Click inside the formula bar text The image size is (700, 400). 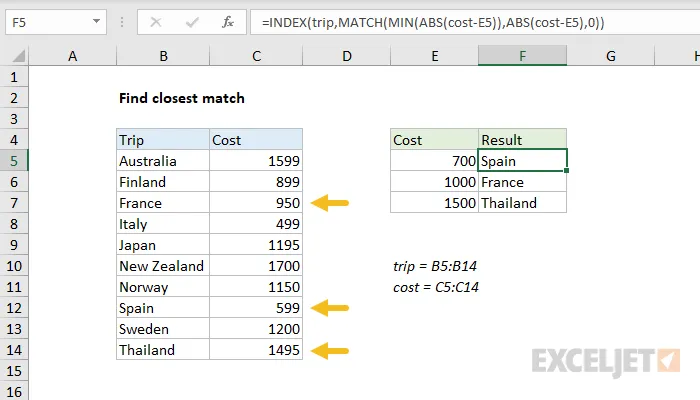(450, 20)
